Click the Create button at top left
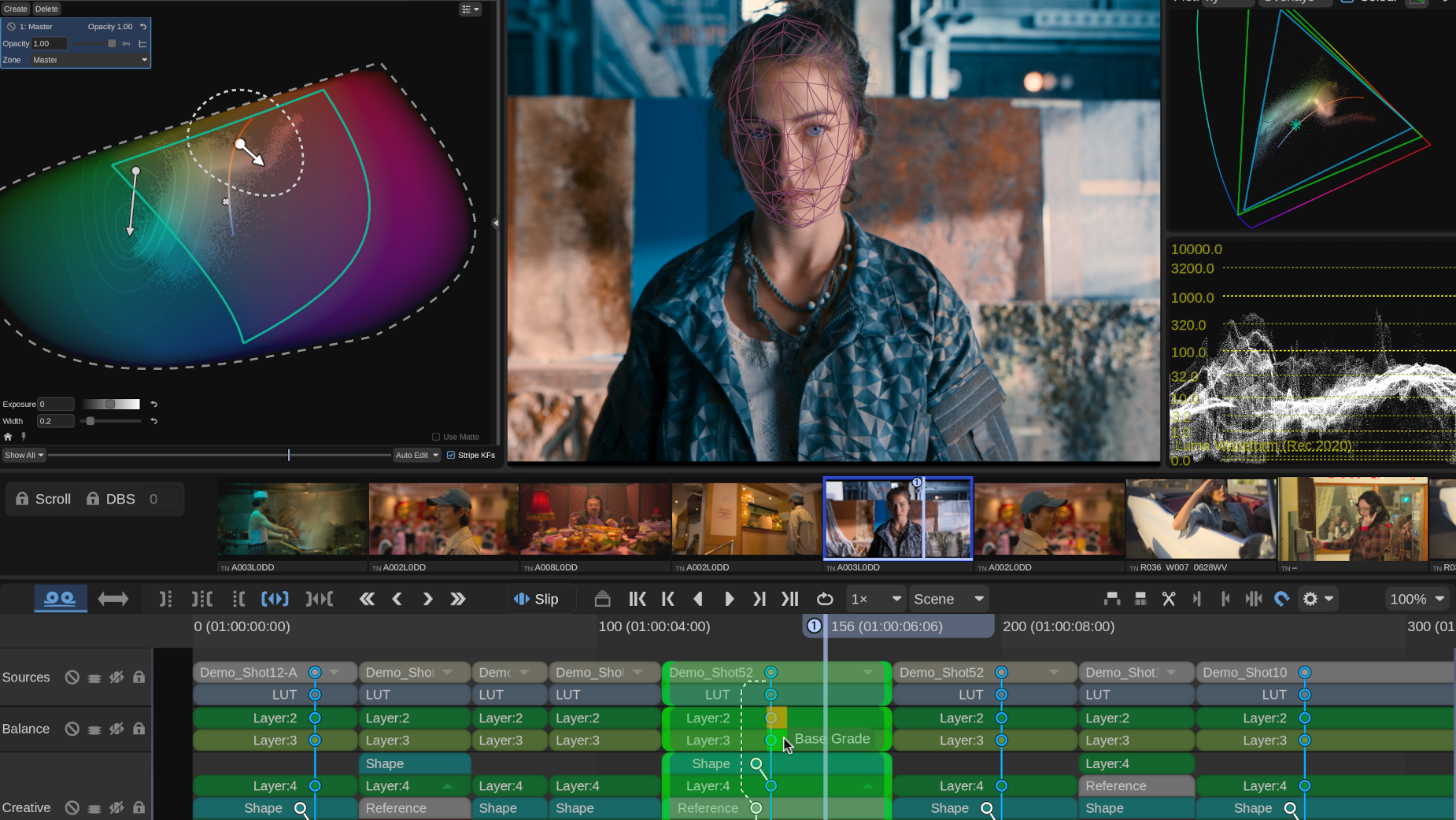Image resolution: width=1456 pixels, height=820 pixels. pyautogui.click(x=16, y=9)
